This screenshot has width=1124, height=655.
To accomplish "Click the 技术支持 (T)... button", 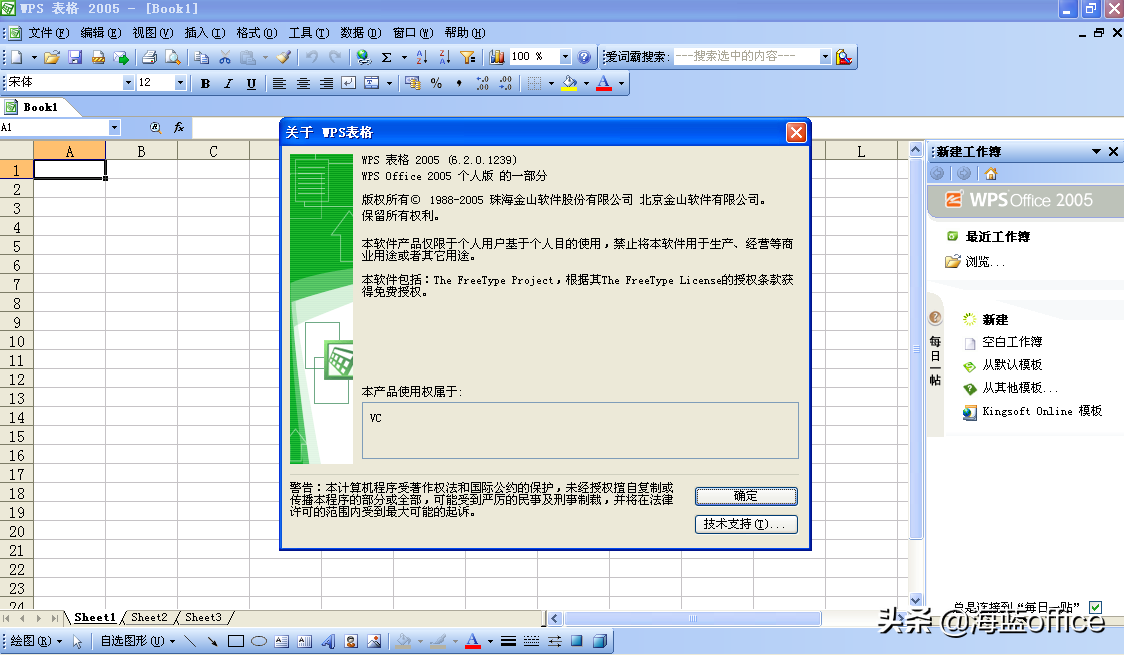I will click(746, 524).
